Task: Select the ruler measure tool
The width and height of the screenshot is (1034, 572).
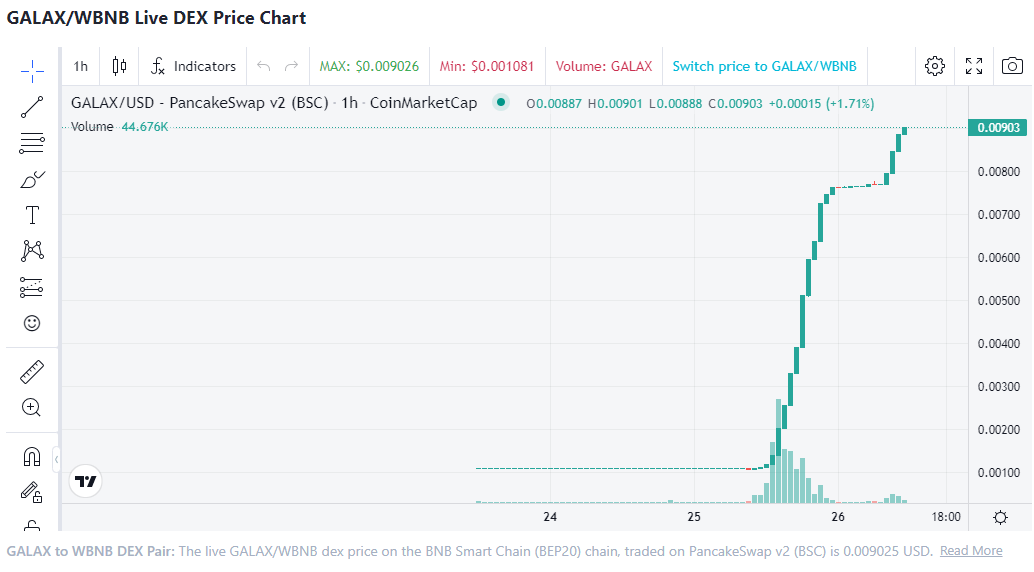Action: [x=32, y=372]
